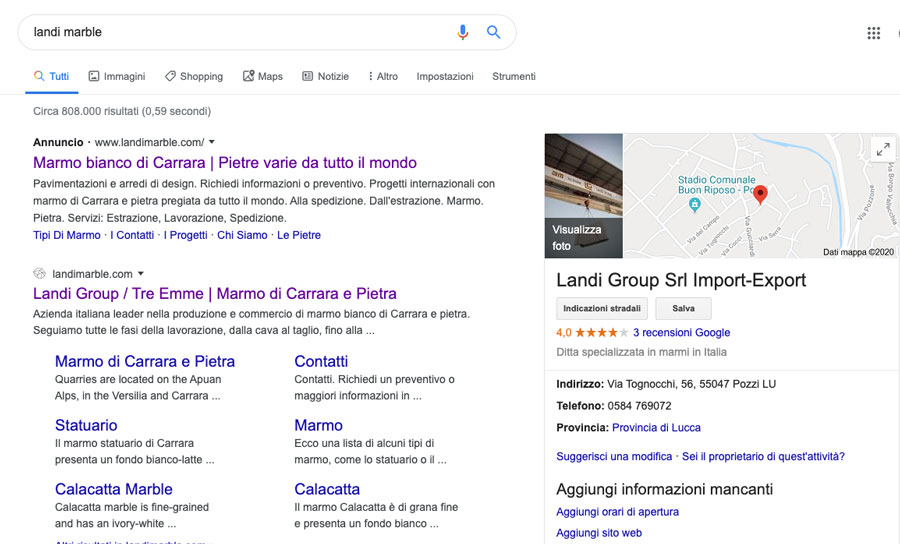This screenshot has height=544, width=900.
Task: Open Impostazioni menu
Action: (x=445, y=76)
